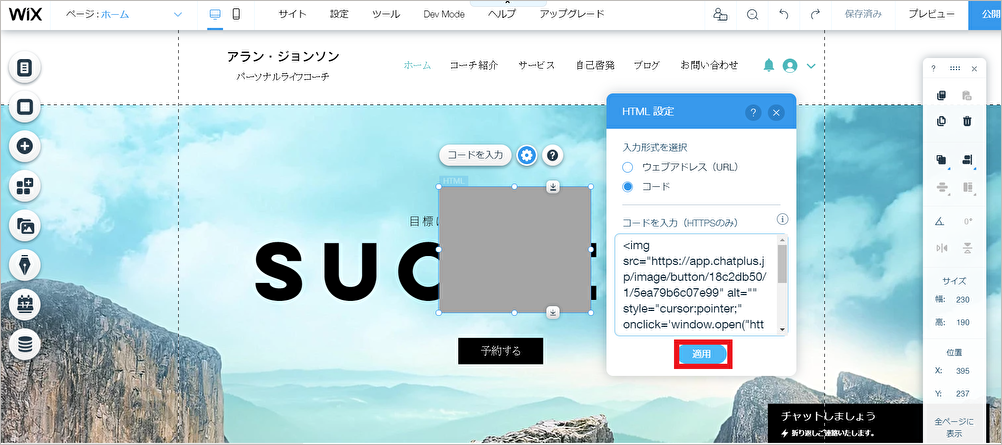Image resolution: width=1002 pixels, height=445 pixels.
Task: Click the Coach Introduction nav item
Action: click(x=474, y=65)
